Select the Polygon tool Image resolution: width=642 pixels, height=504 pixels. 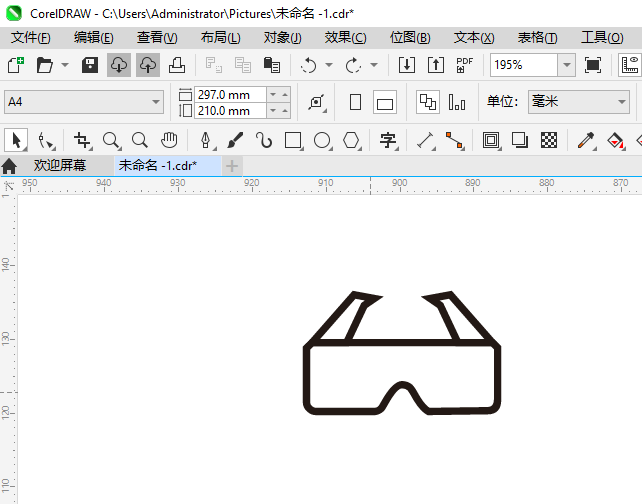(x=351, y=140)
